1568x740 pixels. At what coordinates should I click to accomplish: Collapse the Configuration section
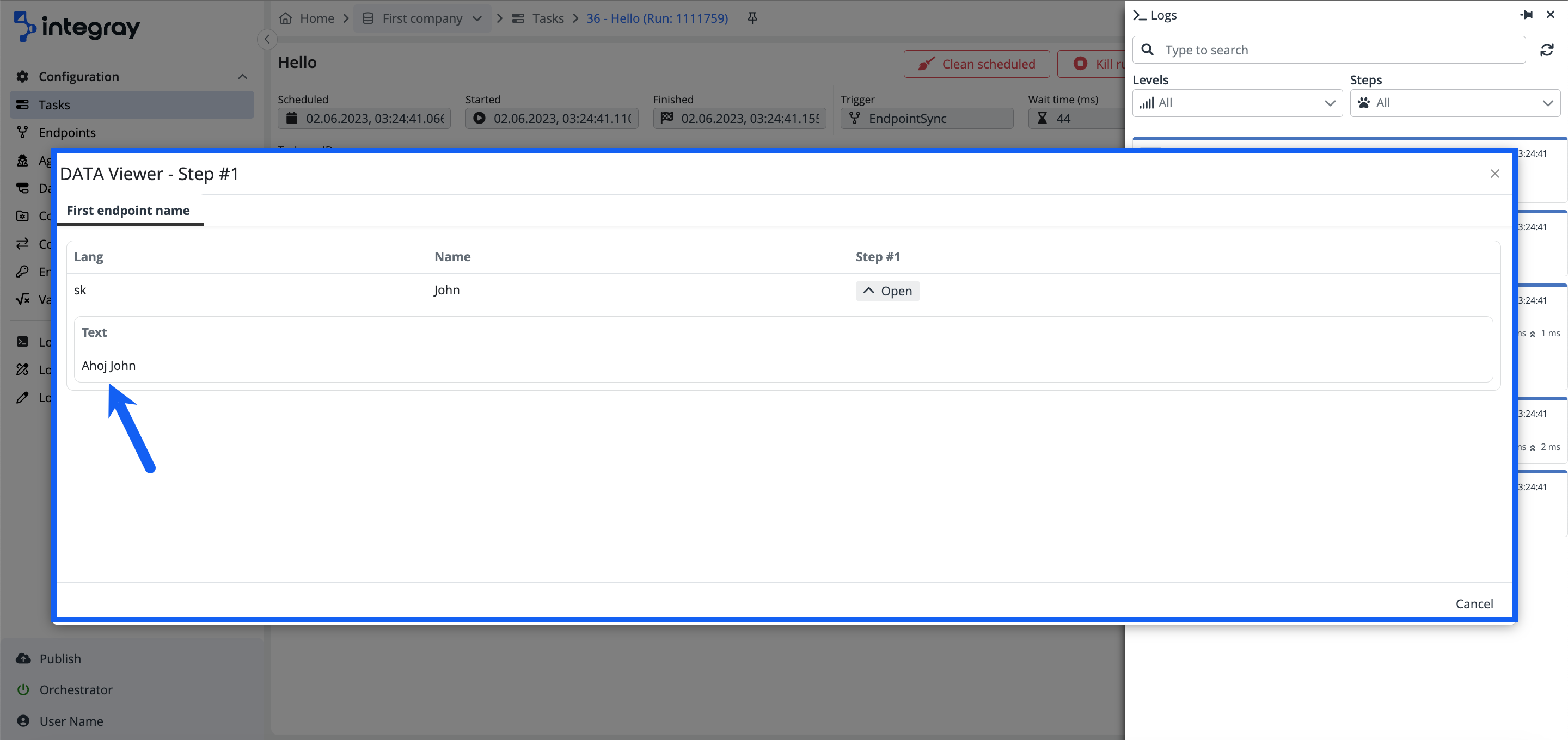pyautogui.click(x=242, y=77)
